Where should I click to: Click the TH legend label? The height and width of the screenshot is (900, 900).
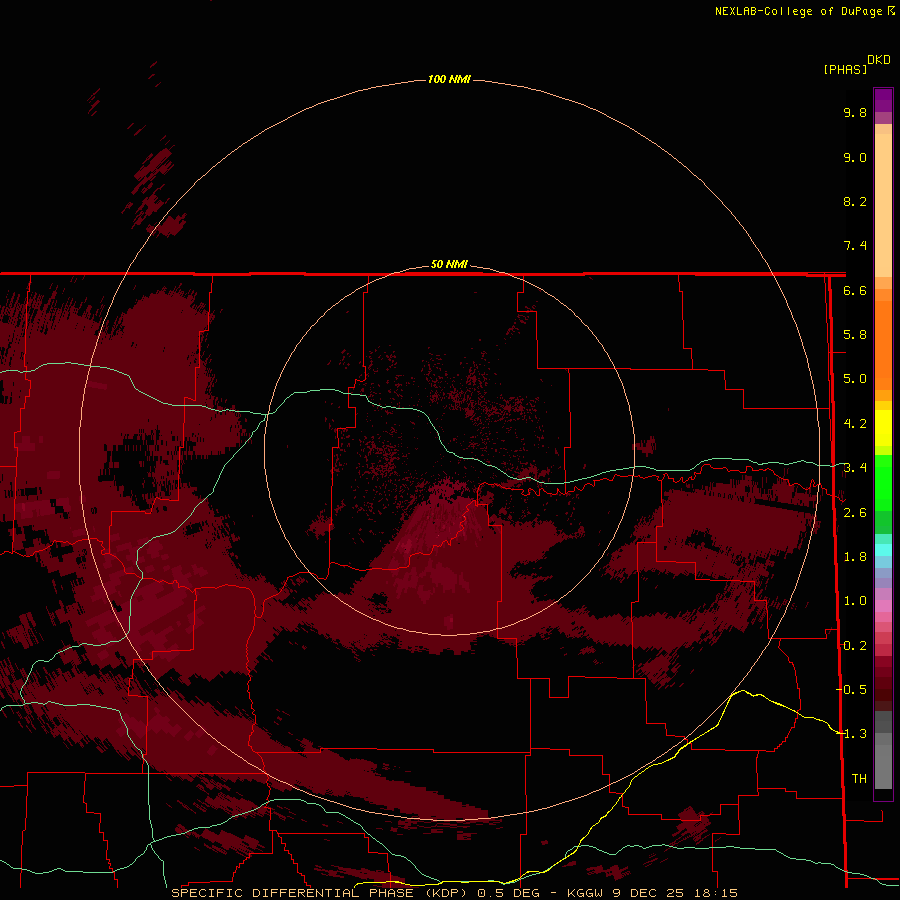coord(859,779)
